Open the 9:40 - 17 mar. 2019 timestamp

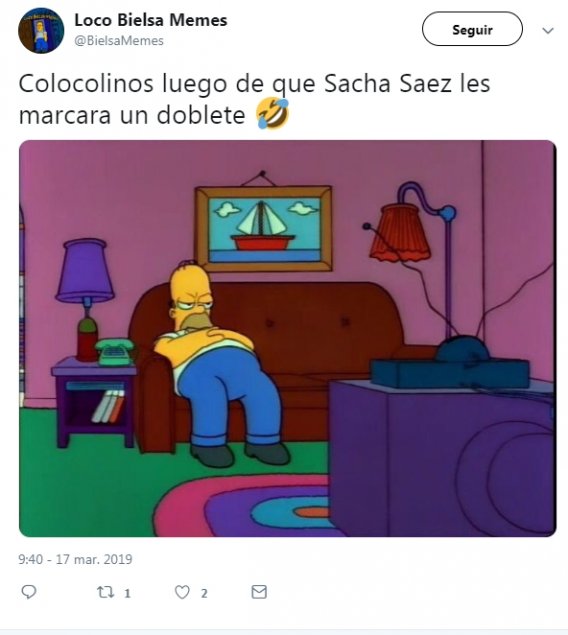(75, 559)
